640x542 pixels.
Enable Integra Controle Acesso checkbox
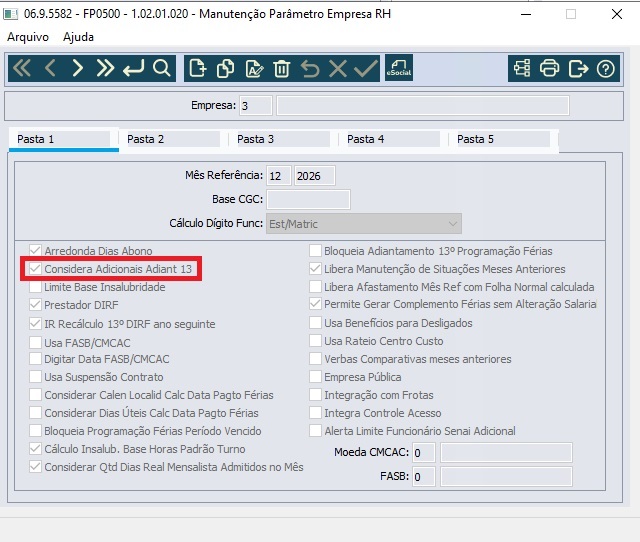click(x=315, y=413)
